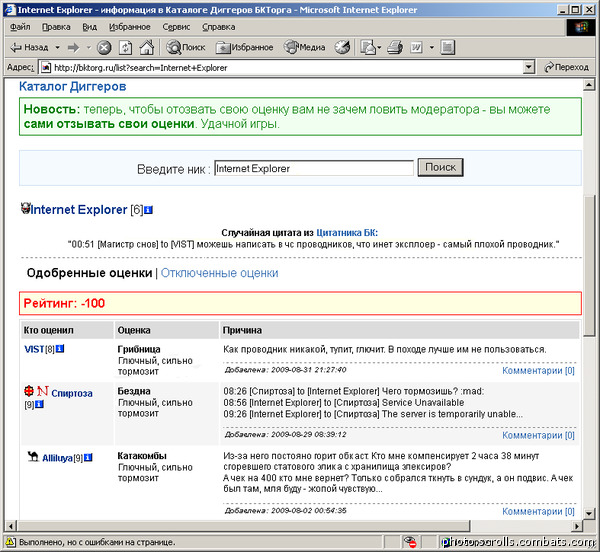Click the Forward arrow button
The height and width of the screenshot is (552, 600).
coord(73,47)
